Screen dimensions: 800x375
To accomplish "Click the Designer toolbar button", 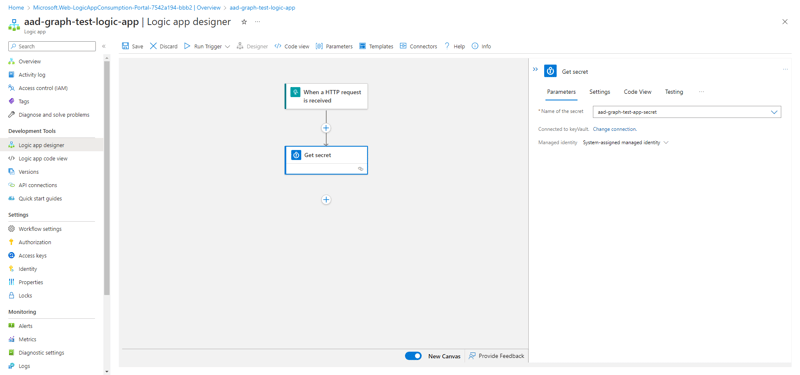I will (253, 46).
